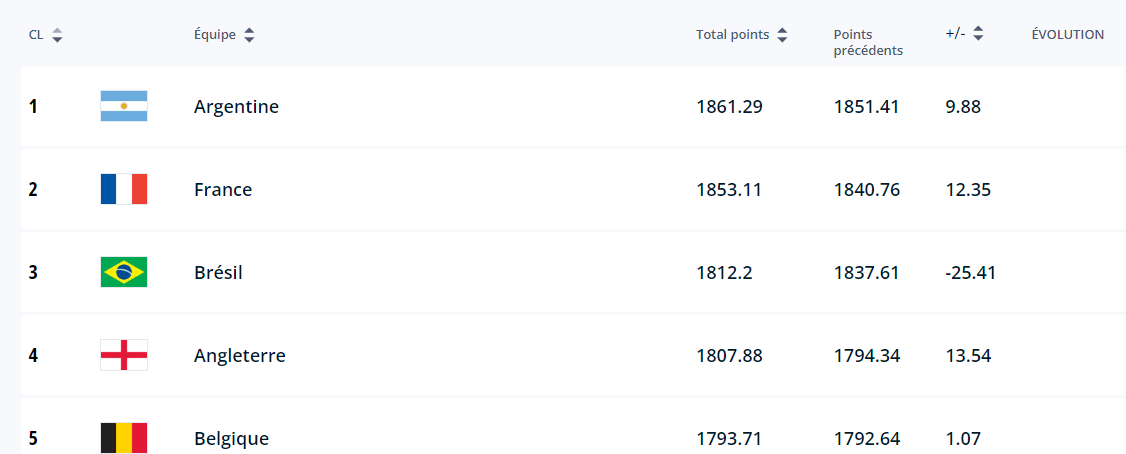The width and height of the screenshot is (1126, 454).
Task: Select rank number 4 row cell
Action: click(33, 356)
